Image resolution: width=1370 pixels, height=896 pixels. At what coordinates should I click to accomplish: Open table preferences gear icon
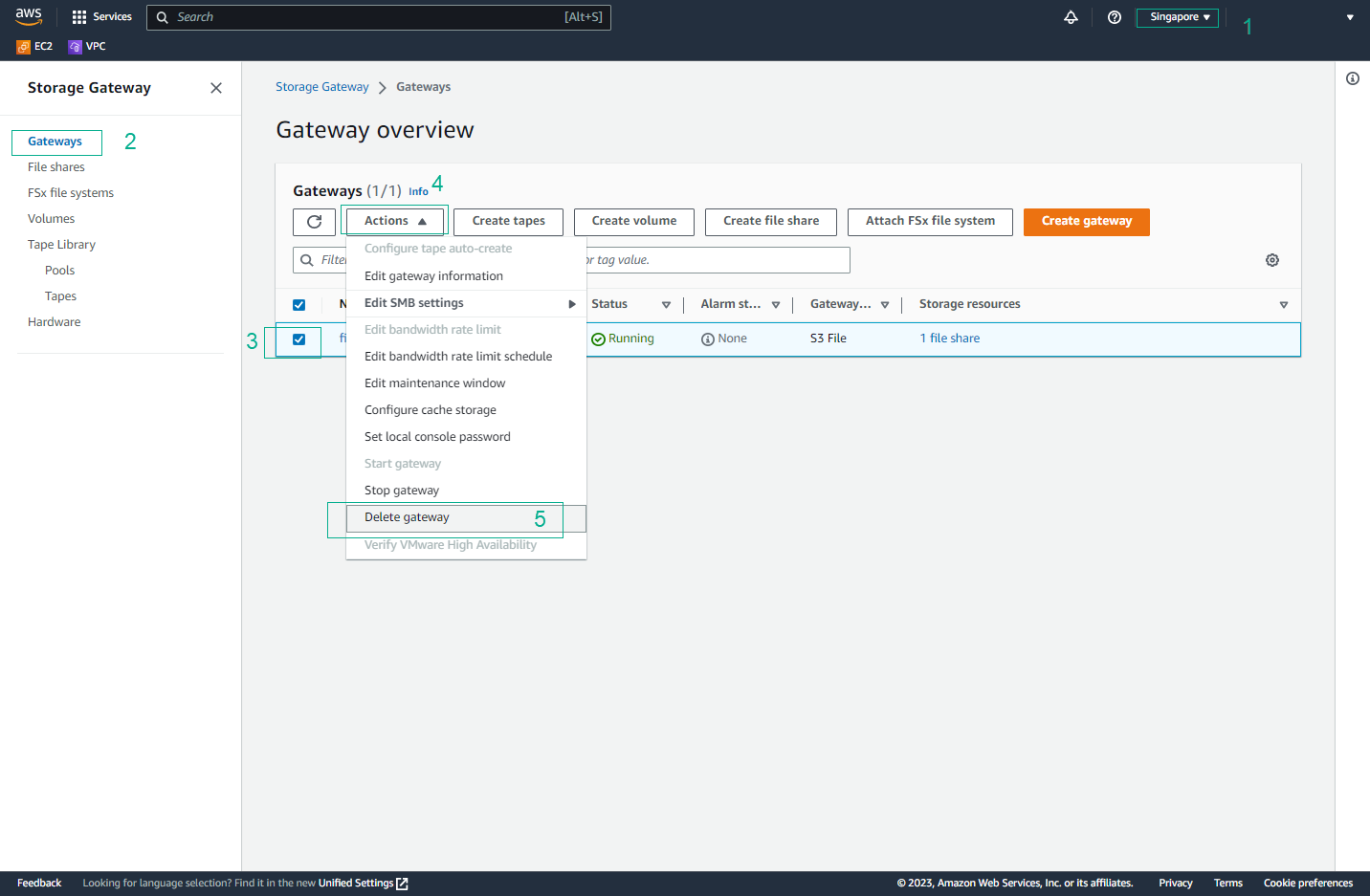pos(1272,260)
